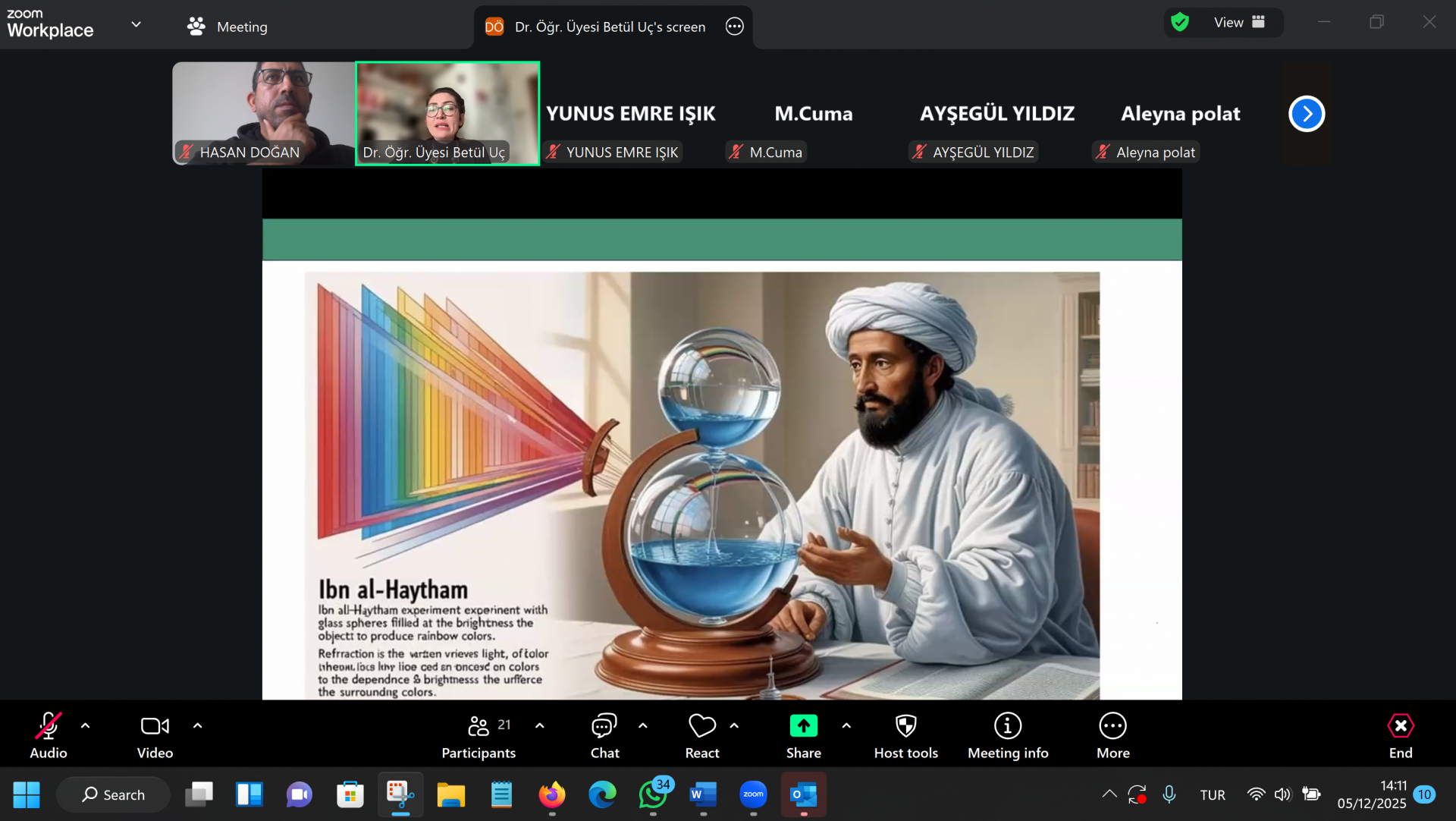Expand audio settings arrow next to Audio
1456x821 pixels.
coord(86,726)
